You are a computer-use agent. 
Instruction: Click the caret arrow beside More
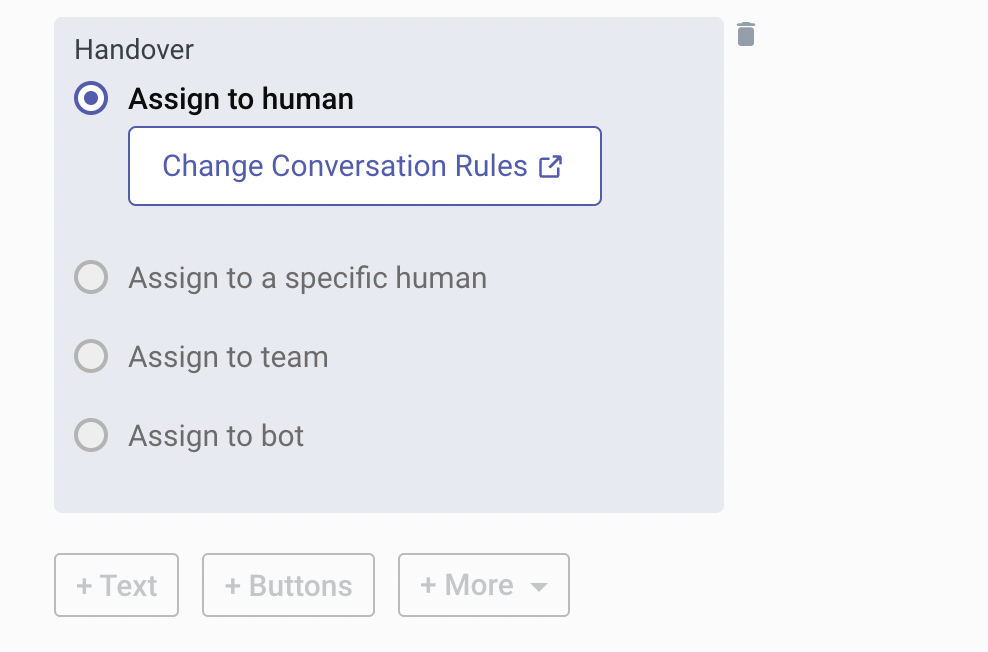coord(539,587)
